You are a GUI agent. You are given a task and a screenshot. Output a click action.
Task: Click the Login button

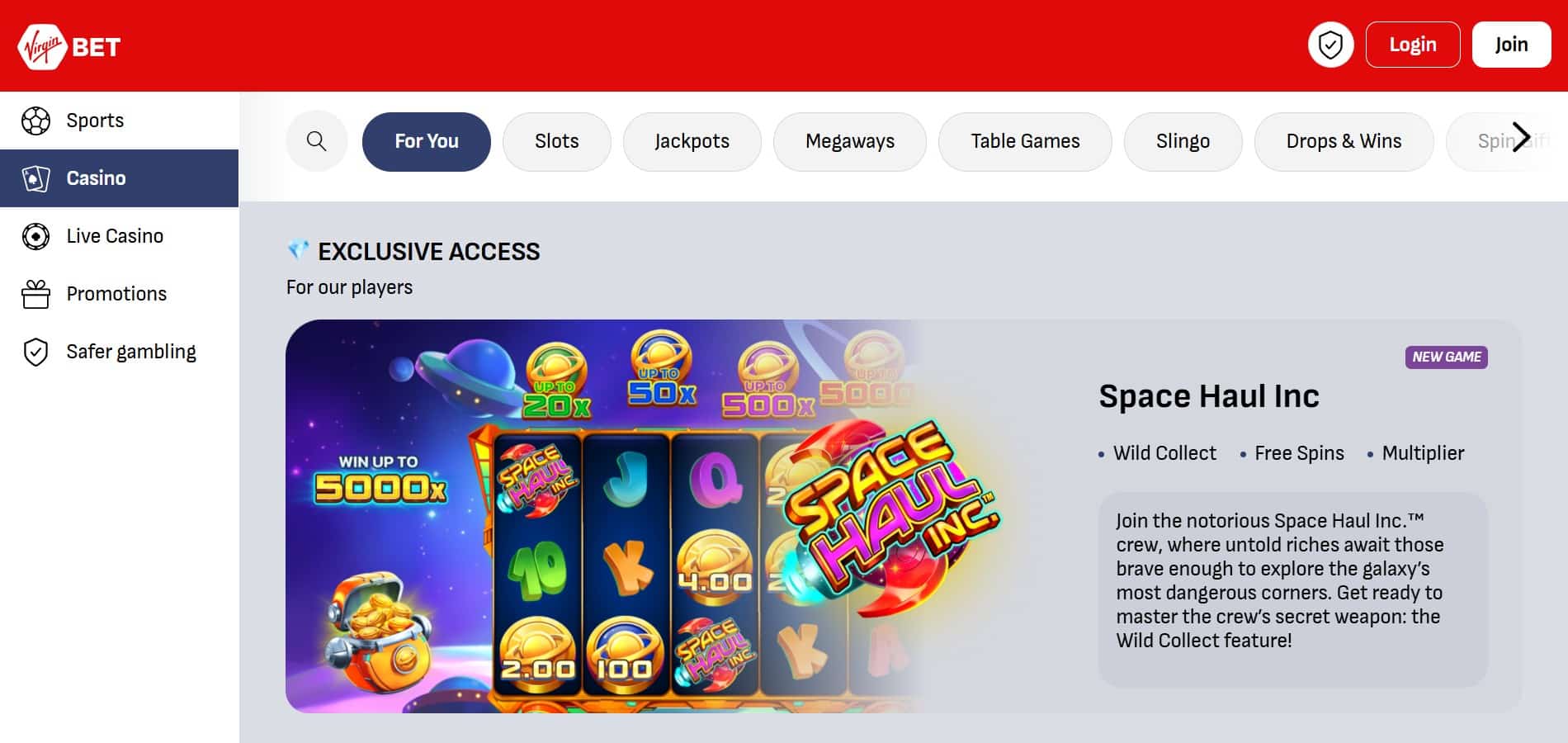[x=1413, y=45]
